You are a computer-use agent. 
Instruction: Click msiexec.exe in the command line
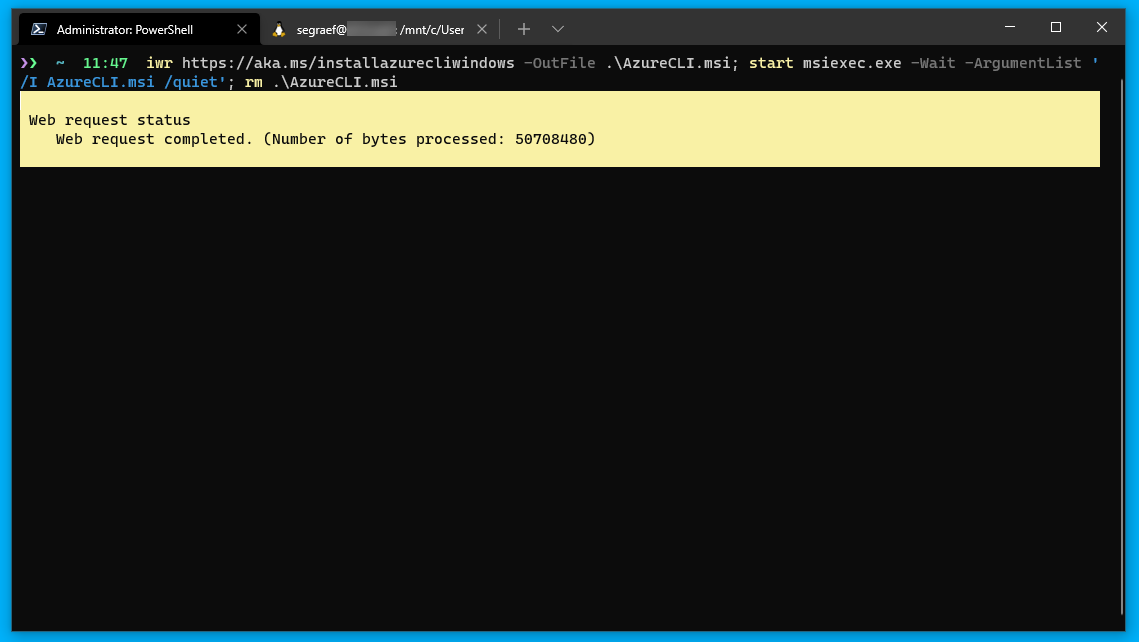(x=852, y=63)
